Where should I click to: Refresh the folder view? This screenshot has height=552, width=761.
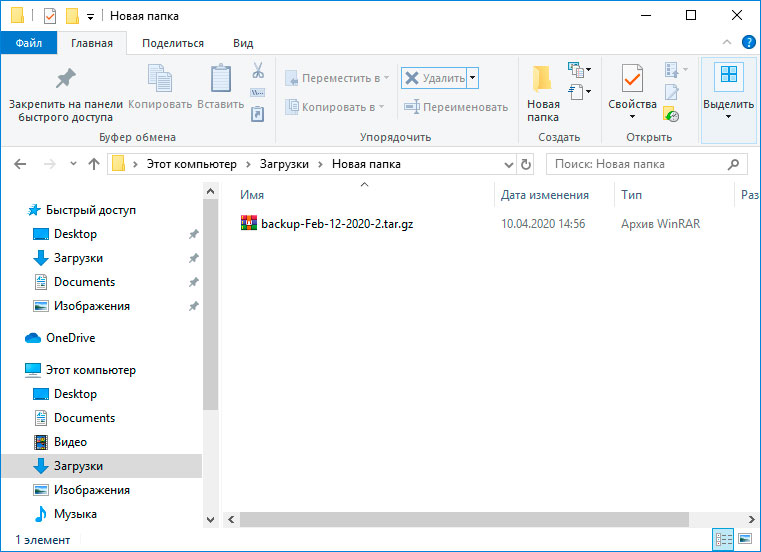click(x=526, y=165)
